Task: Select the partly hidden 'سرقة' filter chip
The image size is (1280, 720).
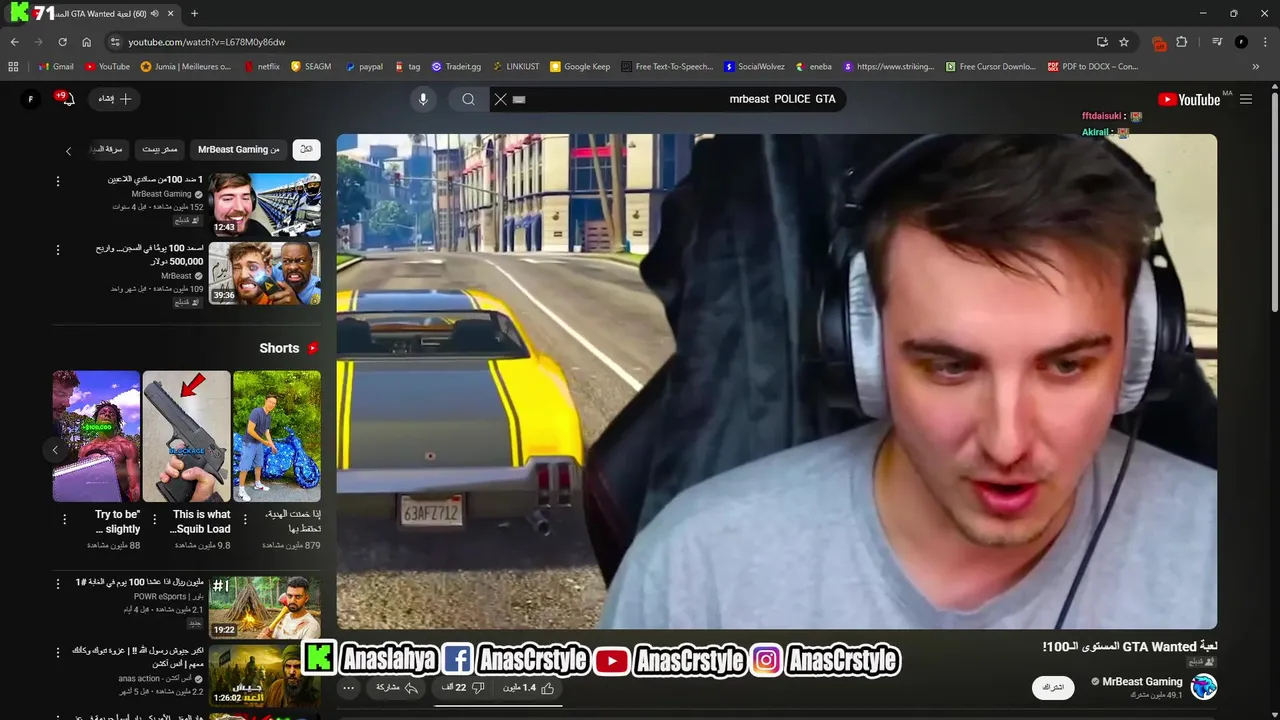Action: [x=107, y=149]
